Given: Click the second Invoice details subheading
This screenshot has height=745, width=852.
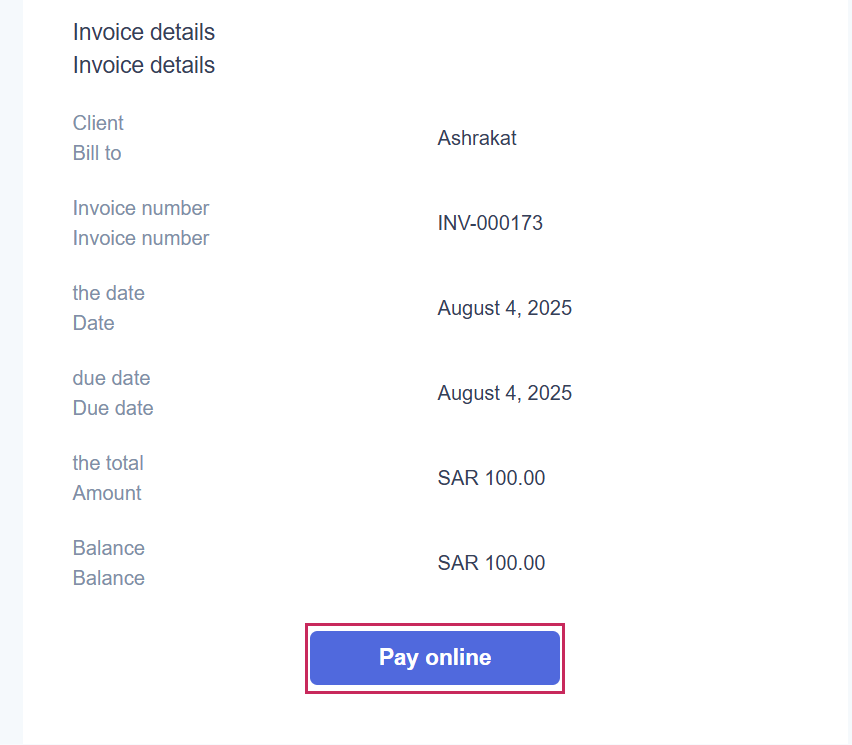Looking at the screenshot, I should coord(144,65).
